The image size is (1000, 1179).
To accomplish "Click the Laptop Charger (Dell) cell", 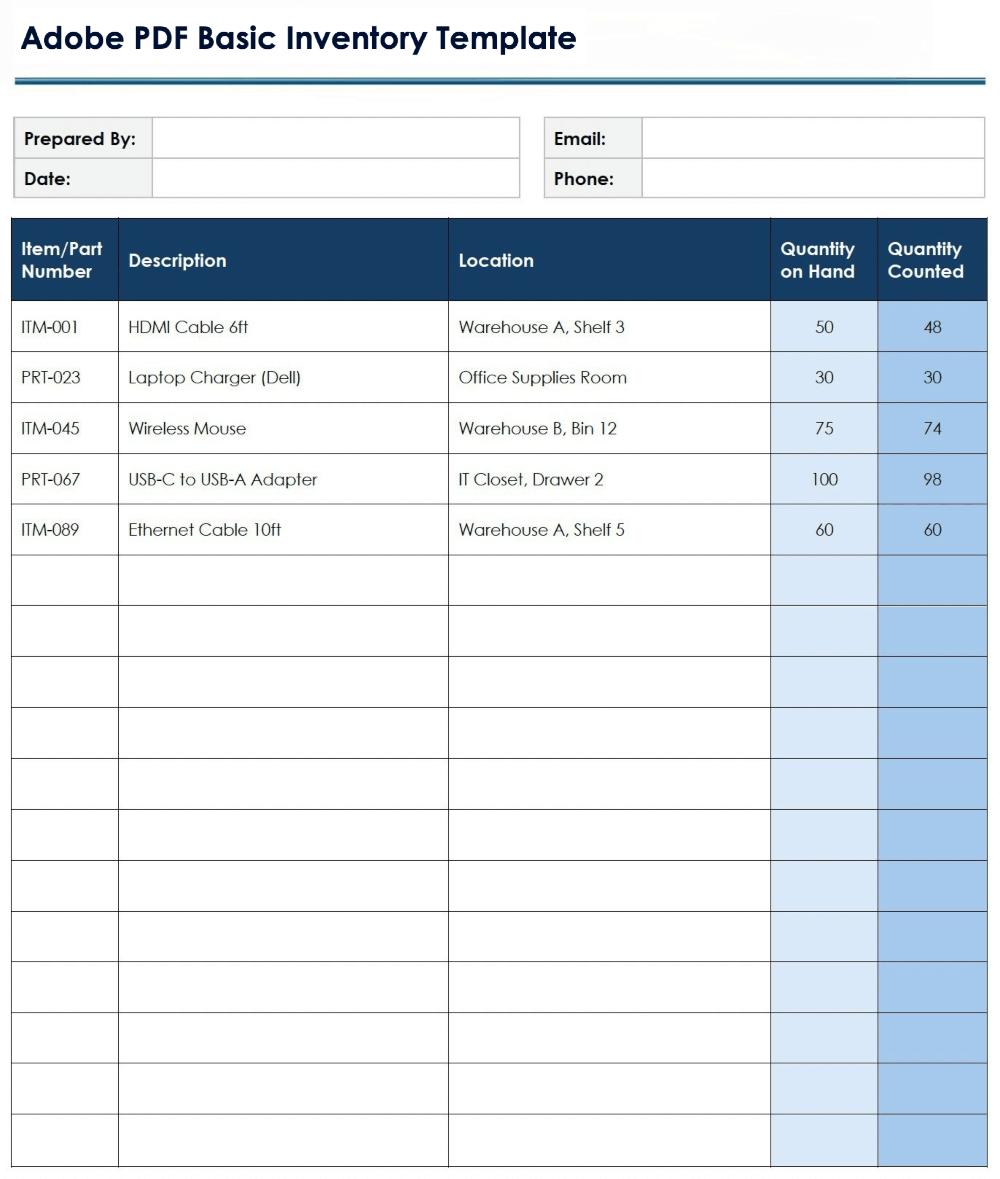I will [215, 378].
